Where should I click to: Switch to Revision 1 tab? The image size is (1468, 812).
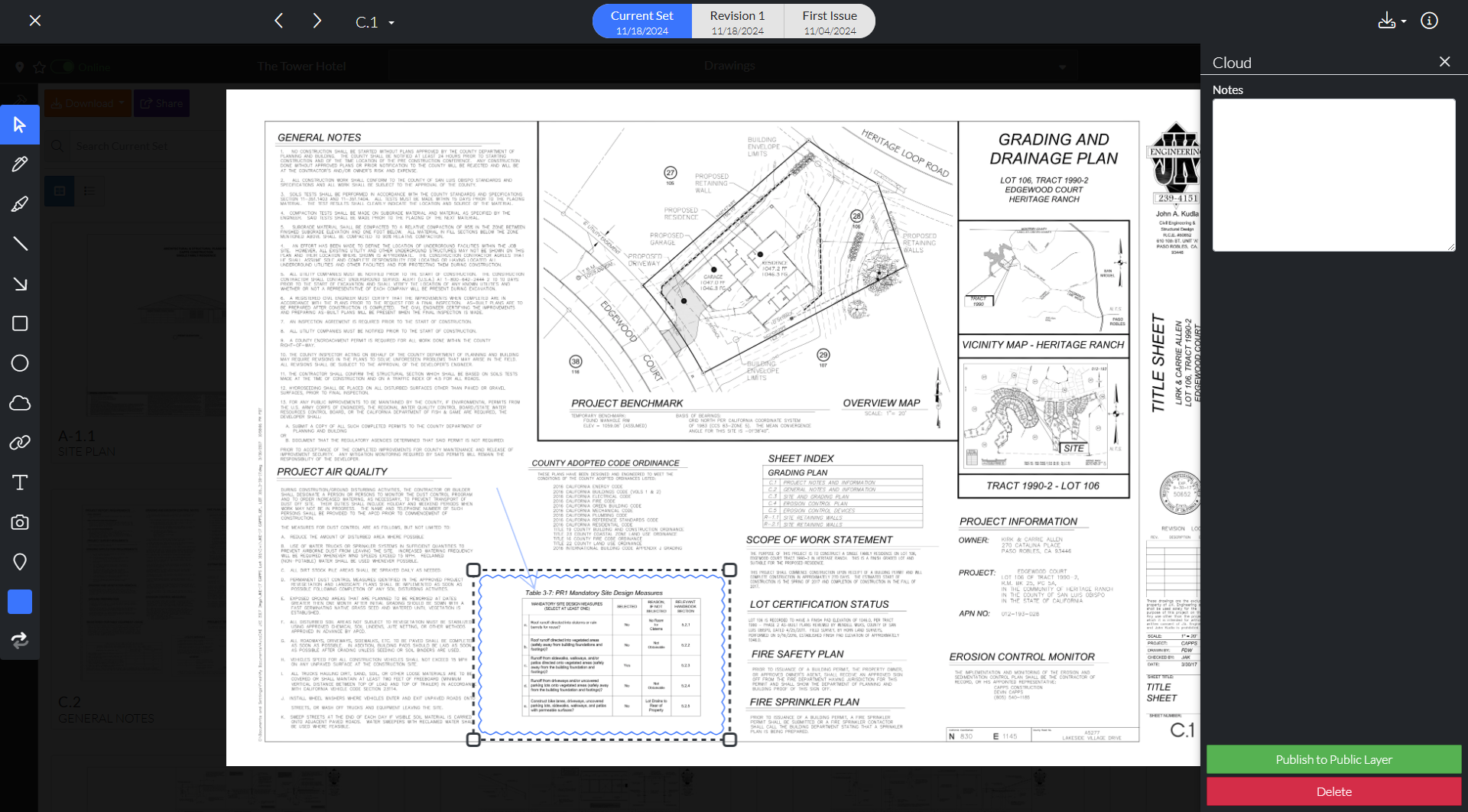[737, 21]
